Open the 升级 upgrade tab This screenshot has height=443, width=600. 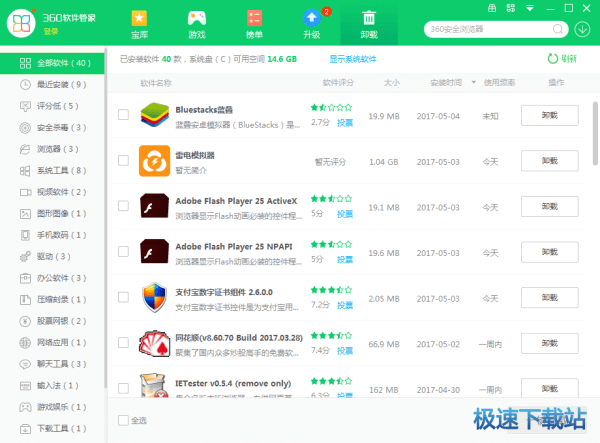click(x=312, y=24)
